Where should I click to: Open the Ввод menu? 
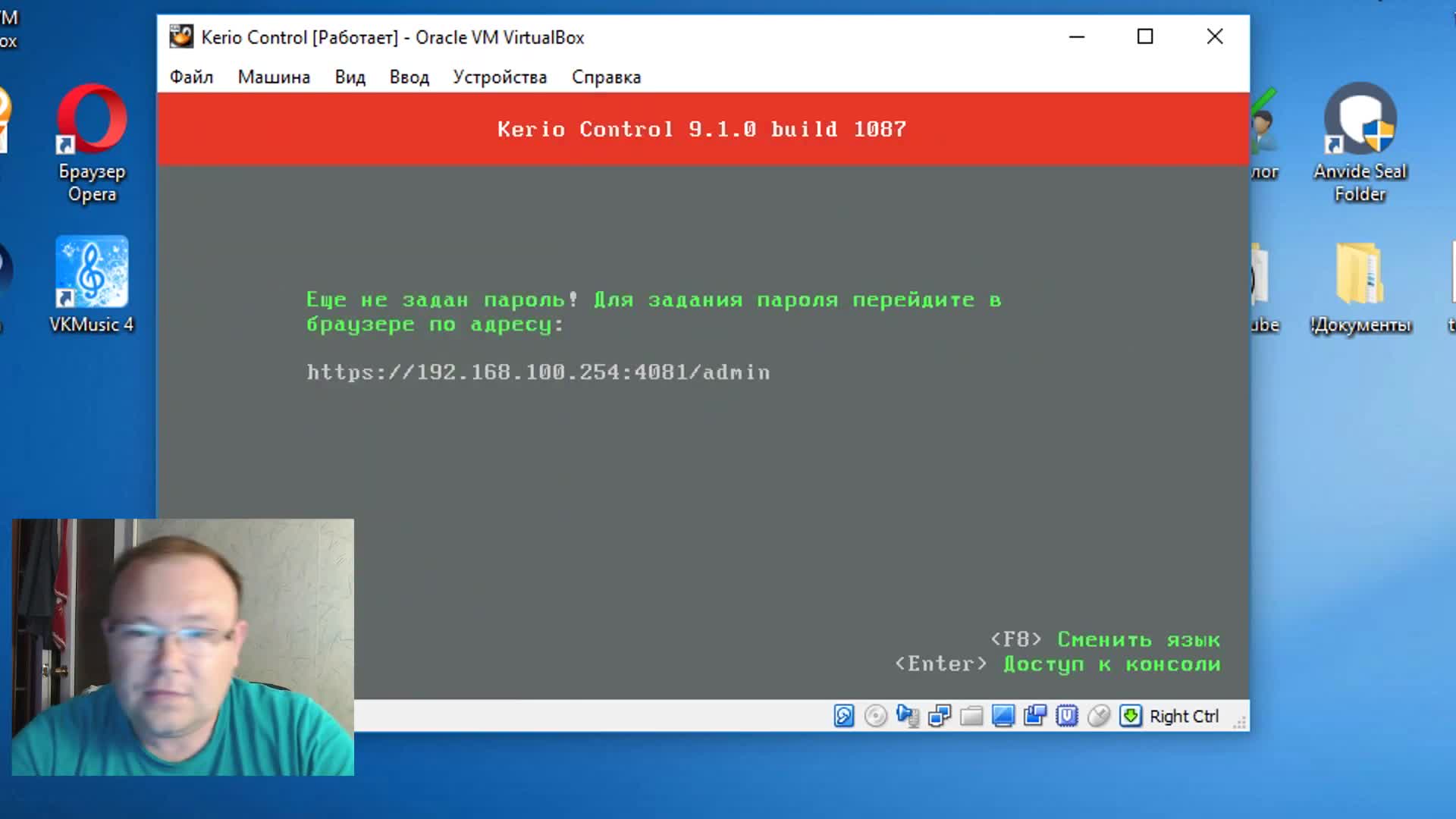[409, 77]
